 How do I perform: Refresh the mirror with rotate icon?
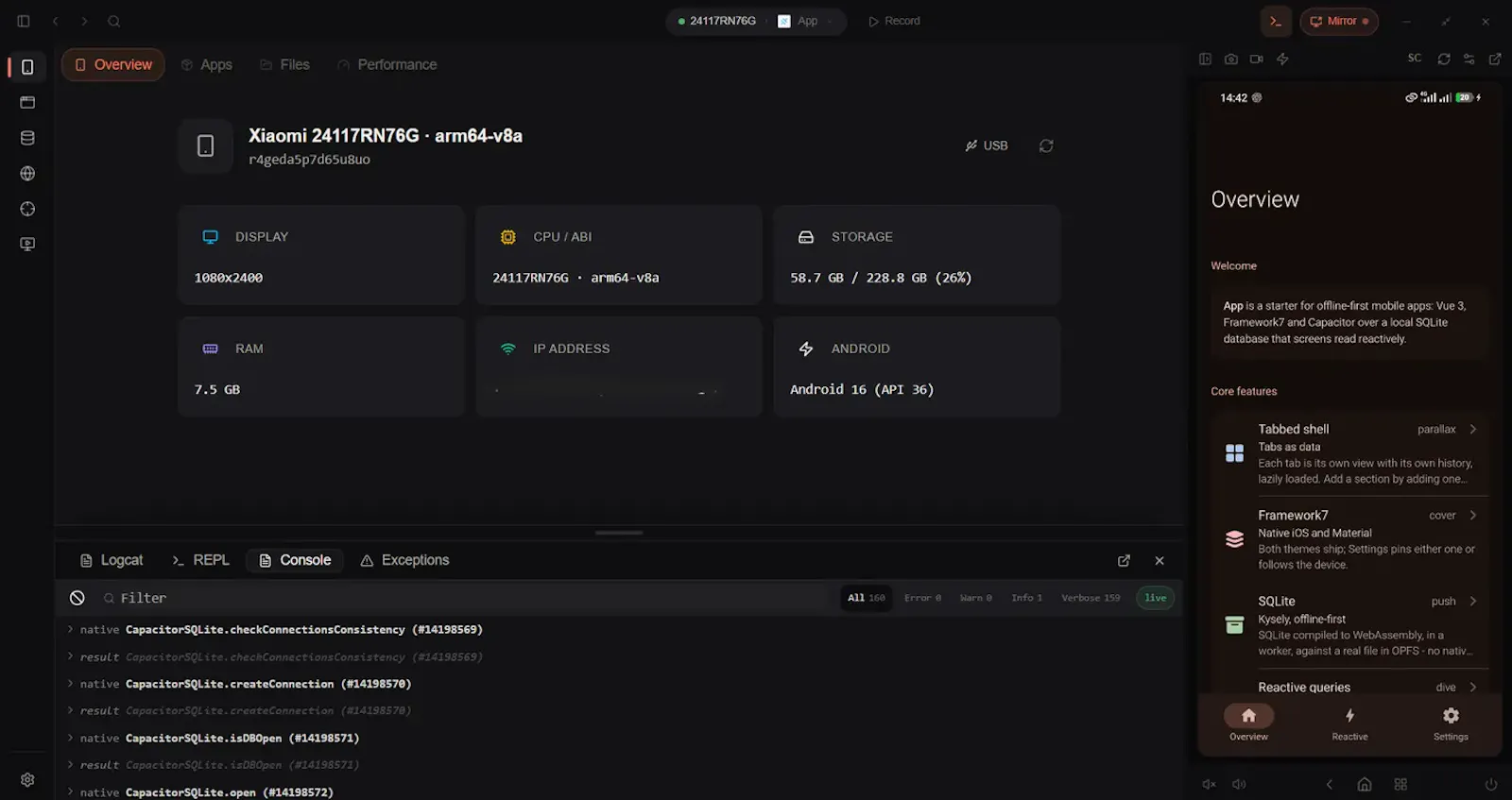coord(1444,59)
